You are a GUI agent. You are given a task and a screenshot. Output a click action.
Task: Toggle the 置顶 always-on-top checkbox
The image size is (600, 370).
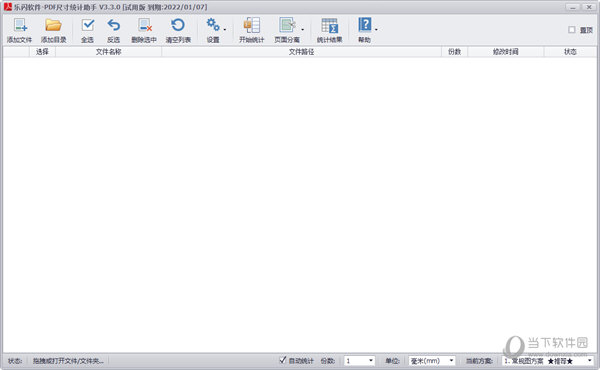coord(572,30)
